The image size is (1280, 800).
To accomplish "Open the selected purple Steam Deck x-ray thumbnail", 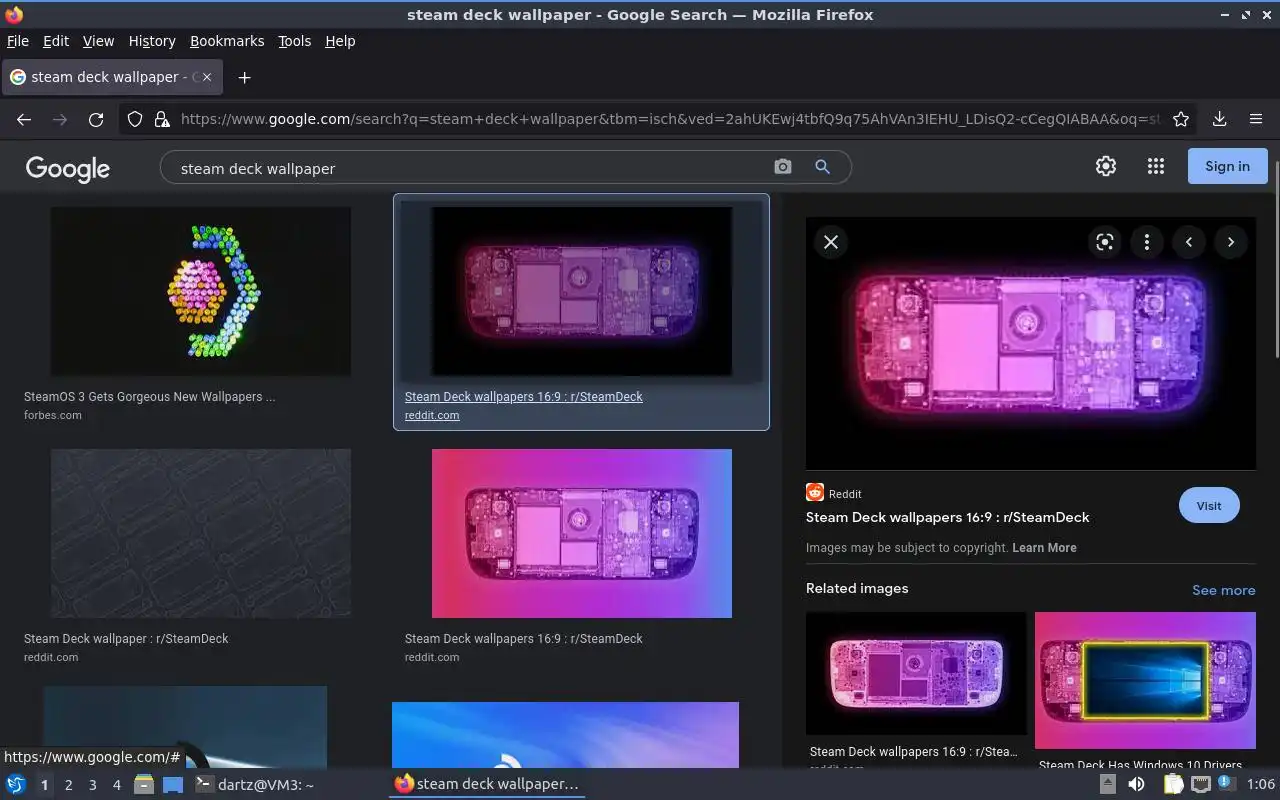I will point(581,291).
